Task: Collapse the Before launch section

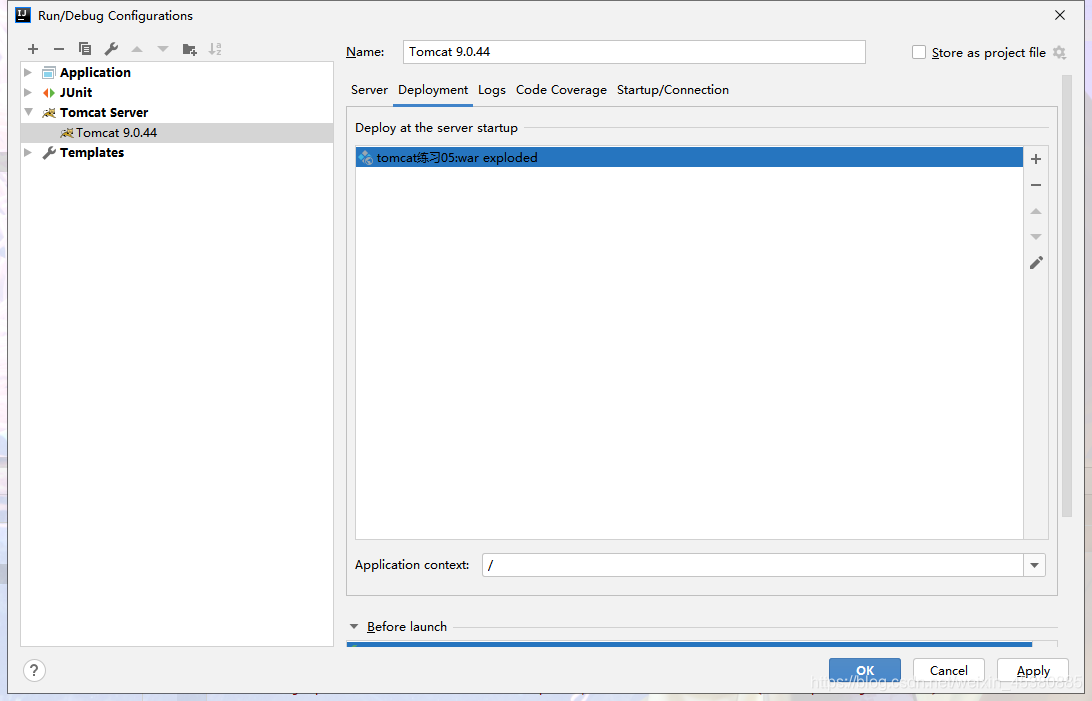Action: (x=354, y=627)
